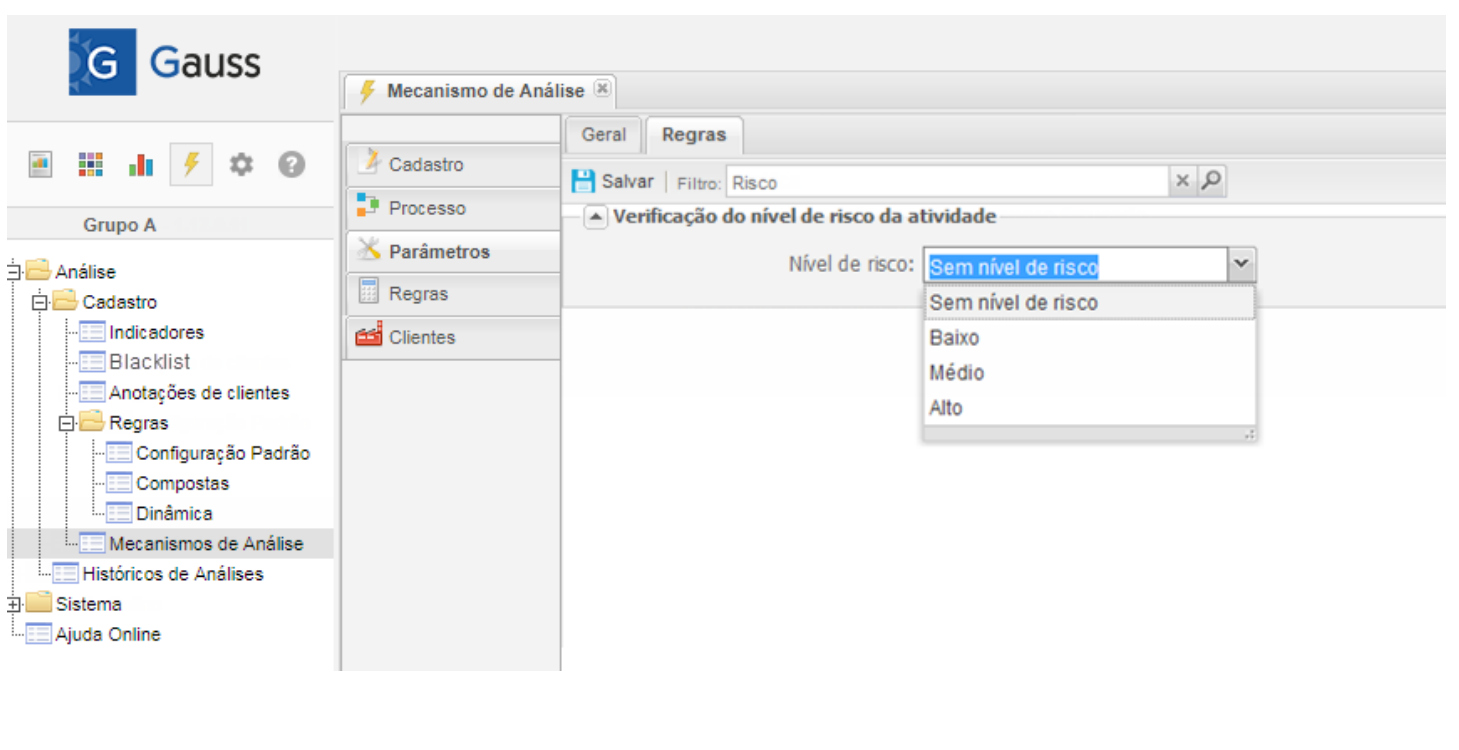The image size is (1459, 750).
Task: Click the Filtro text input field
Action: [946, 182]
